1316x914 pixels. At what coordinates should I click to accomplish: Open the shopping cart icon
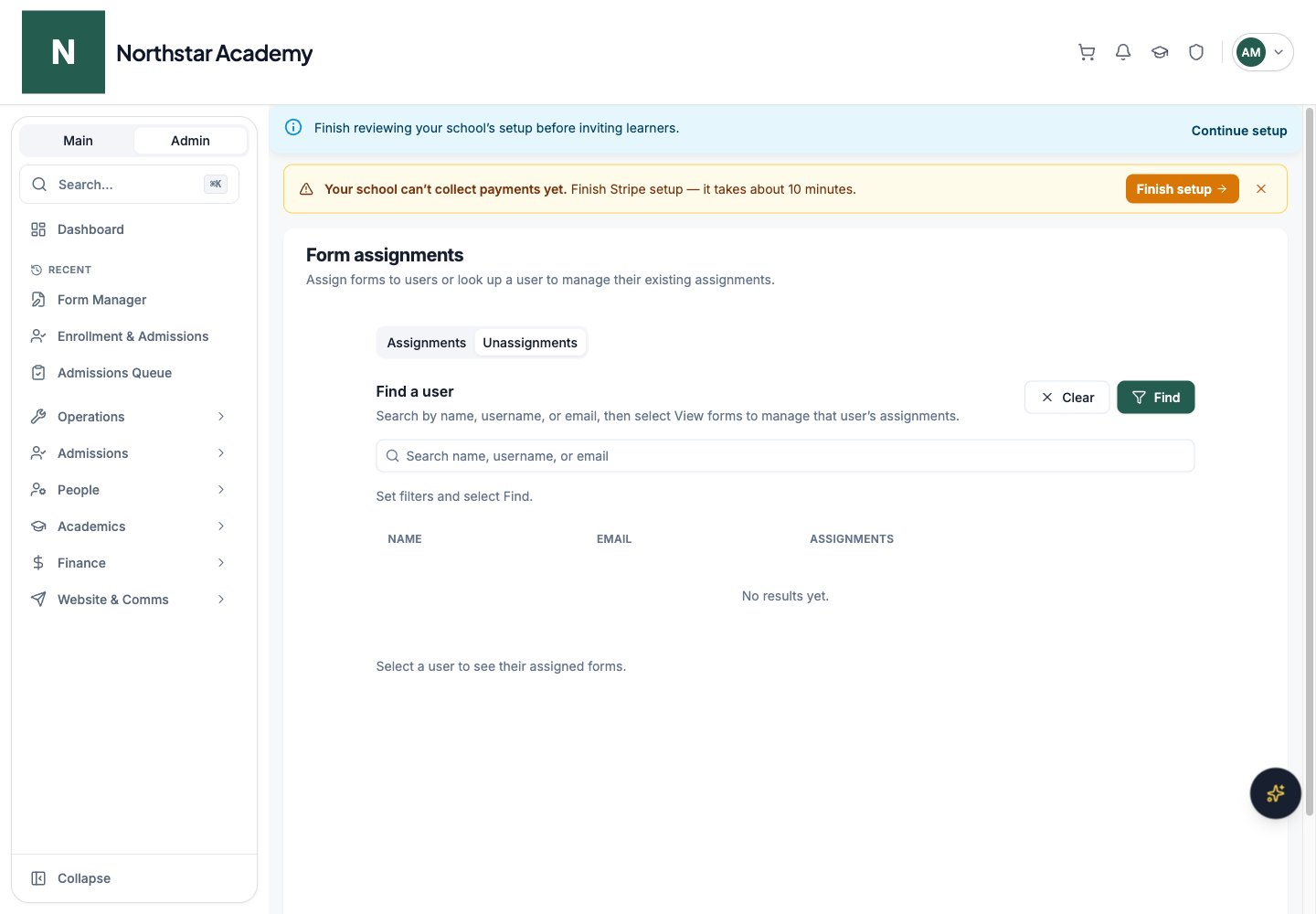(1087, 52)
